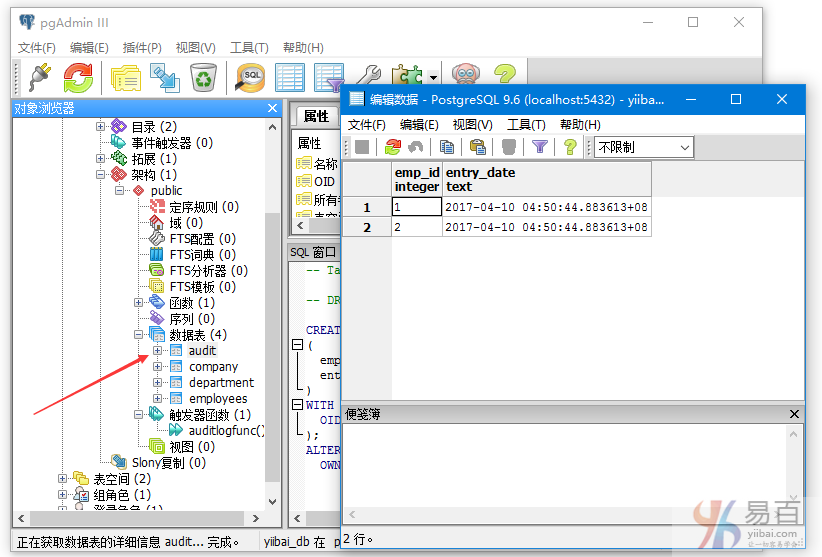This screenshot has height=557, width=822.
Task: Click the green-red refresh icon in main toolbar
Action: 78,77
